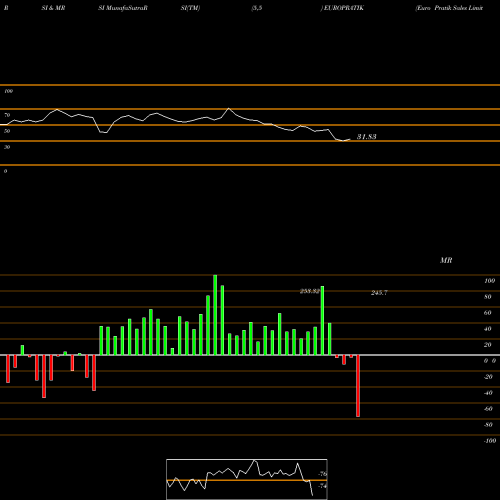The height and width of the screenshot is (500, 500).
Task: Click the RSI axis label 70
Action: (7, 115)
